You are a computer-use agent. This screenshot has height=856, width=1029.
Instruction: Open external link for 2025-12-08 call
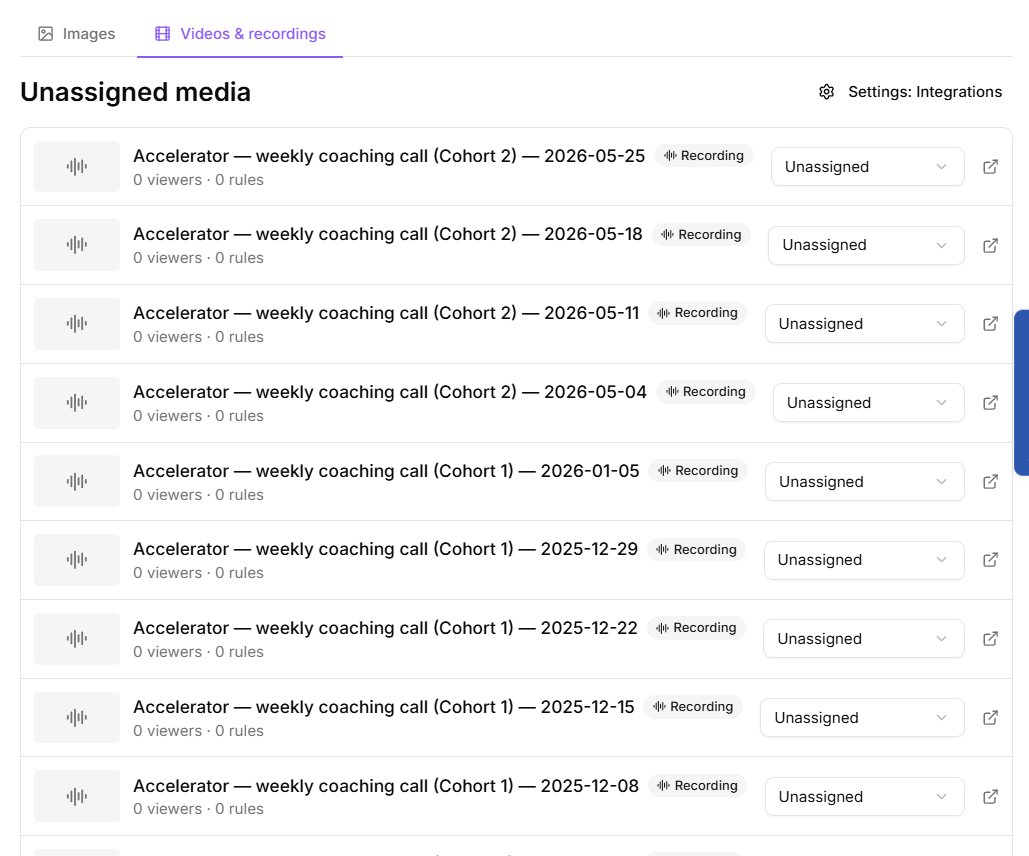990,797
